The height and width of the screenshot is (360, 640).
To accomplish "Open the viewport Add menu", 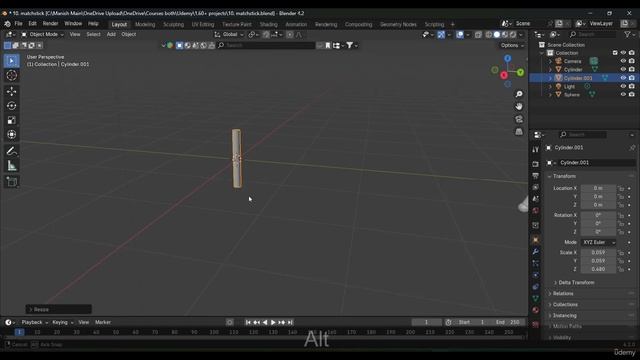I will 111,34.
